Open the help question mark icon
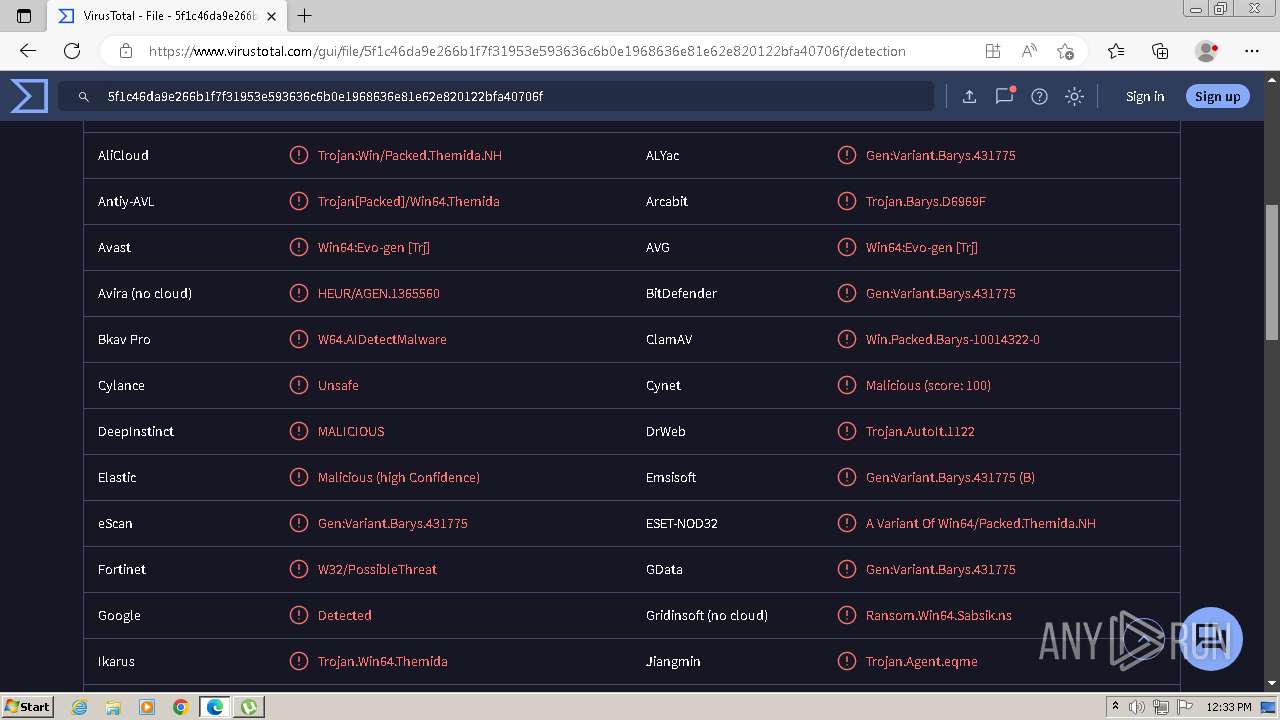 point(1039,96)
